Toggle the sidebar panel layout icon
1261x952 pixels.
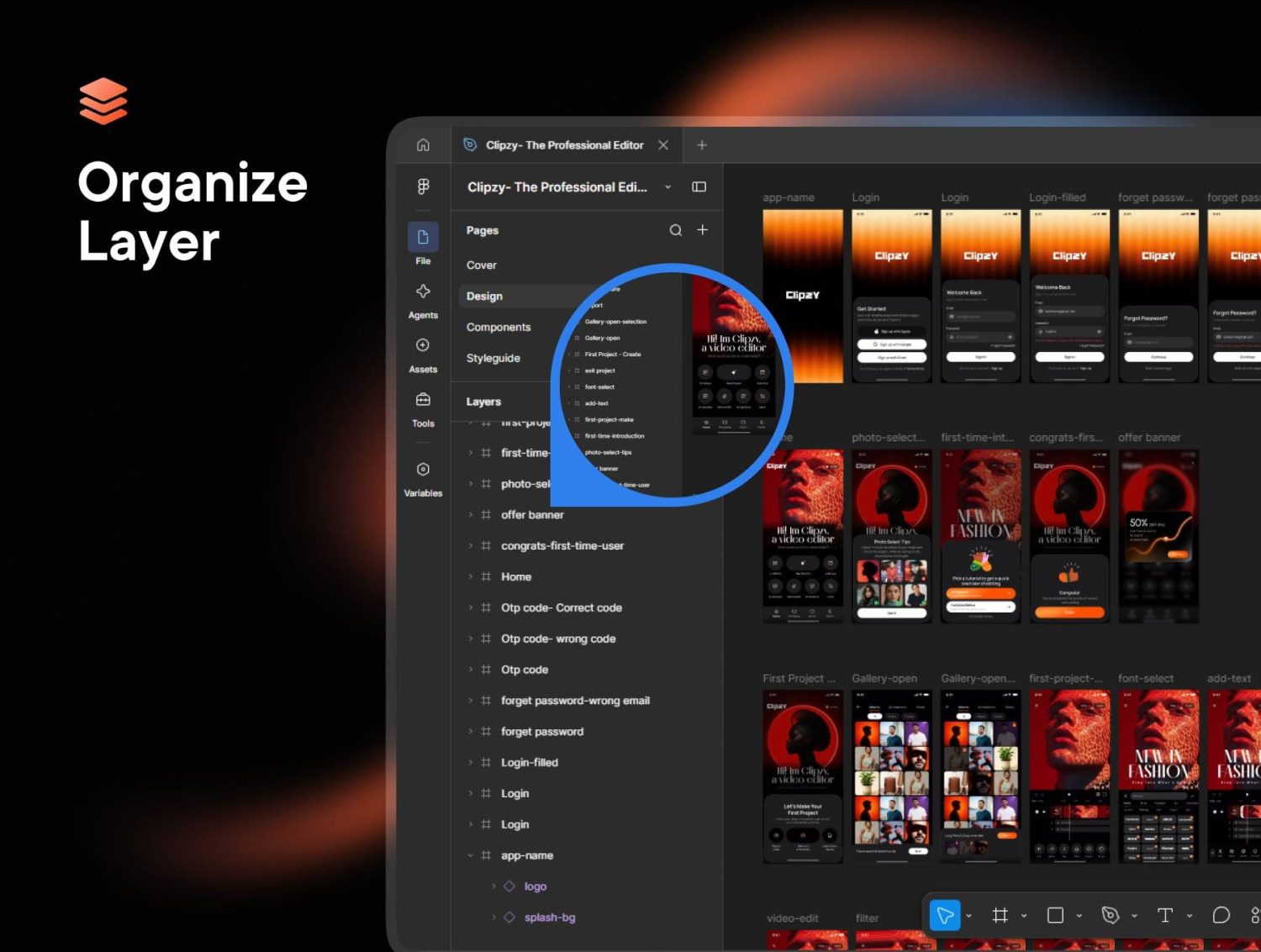[699, 187]
